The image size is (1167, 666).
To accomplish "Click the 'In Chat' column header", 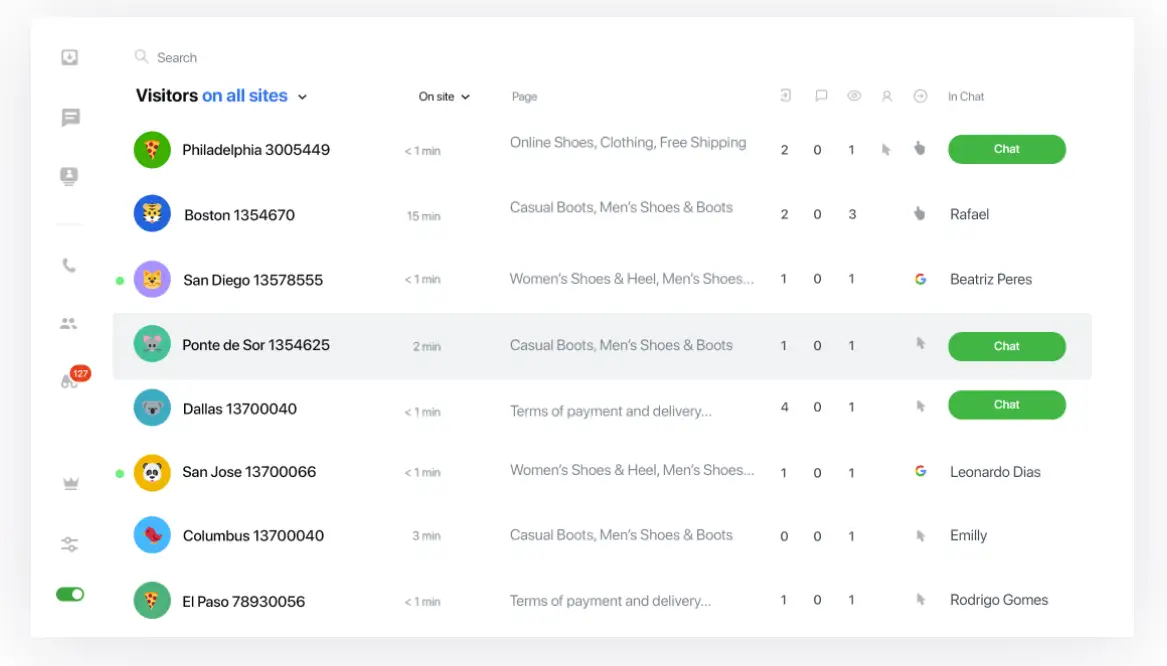I will coord(966,97).
